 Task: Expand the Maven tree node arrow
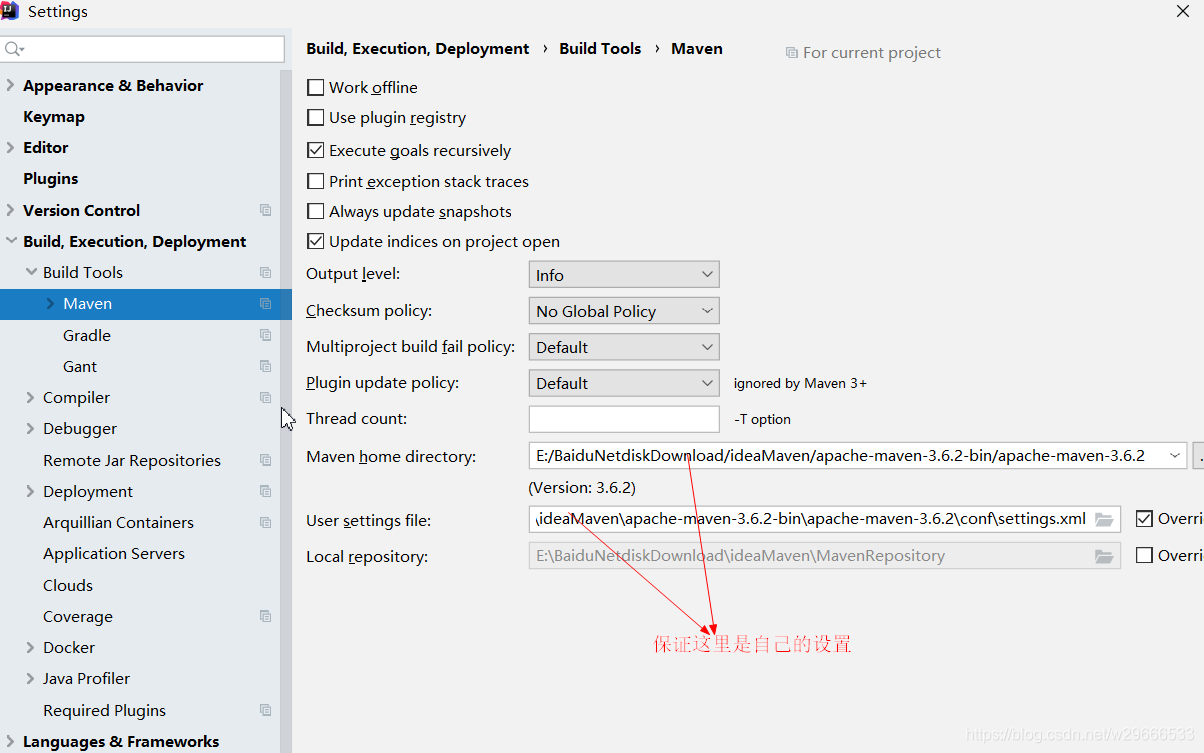[x=51, y=303]
